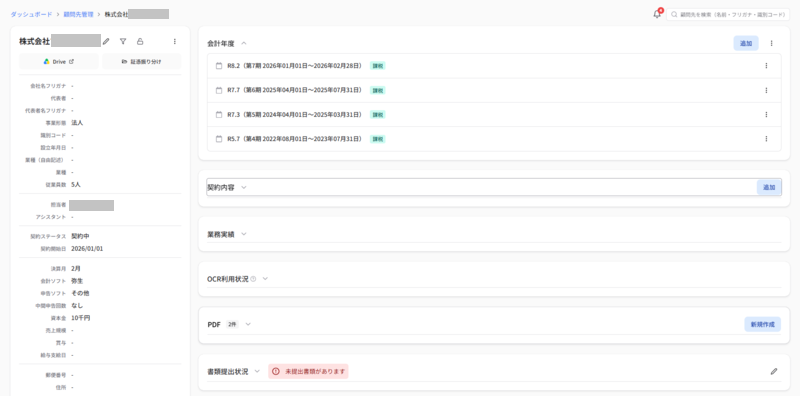The height and width of the screenshot is (396, 800).
Task: Click 追加 button in 会計年度
Action: (x=746, y=43)
